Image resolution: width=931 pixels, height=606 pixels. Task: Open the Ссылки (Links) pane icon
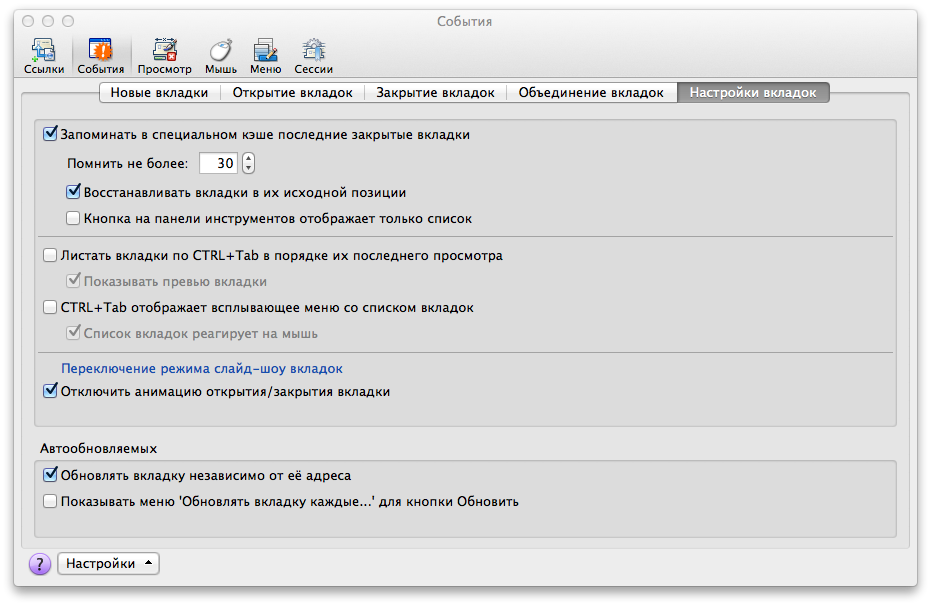click(x=44, y=56)
